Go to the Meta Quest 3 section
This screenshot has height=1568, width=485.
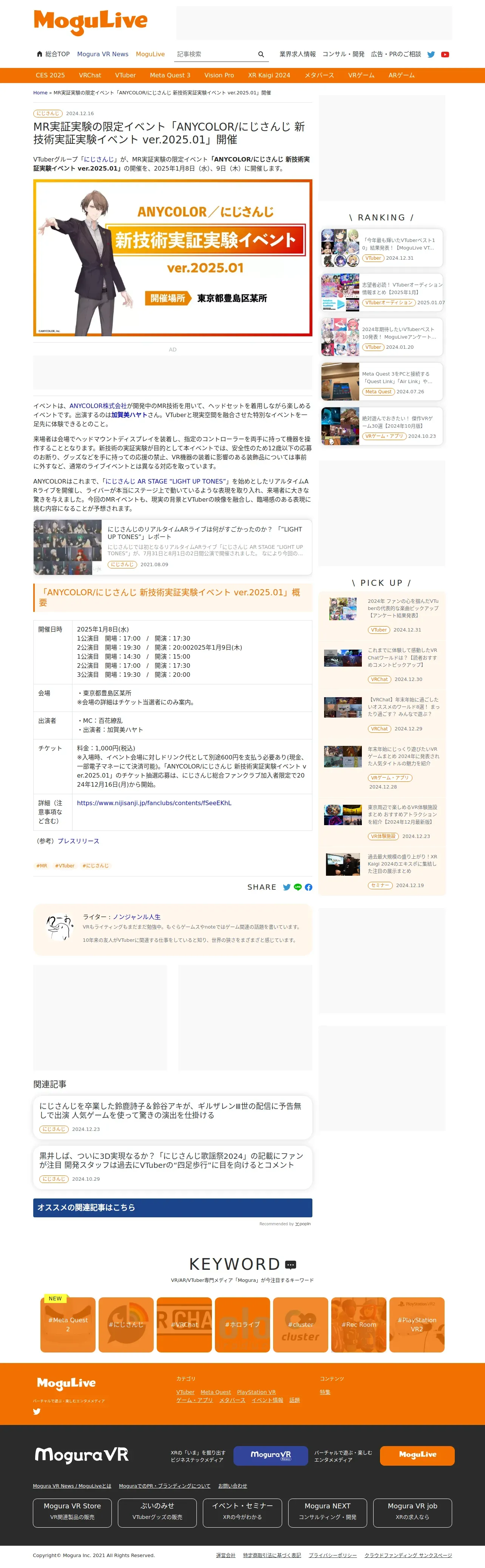pos(170,75)
